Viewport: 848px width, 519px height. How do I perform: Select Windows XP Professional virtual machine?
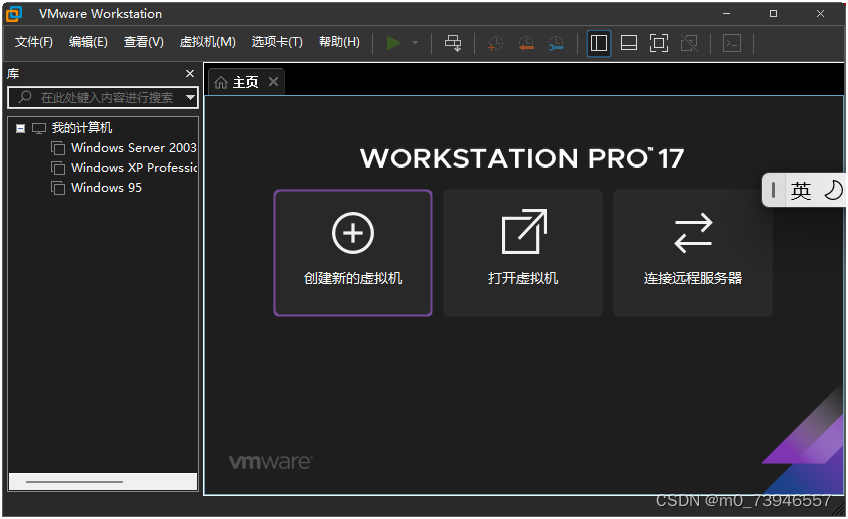134,168
